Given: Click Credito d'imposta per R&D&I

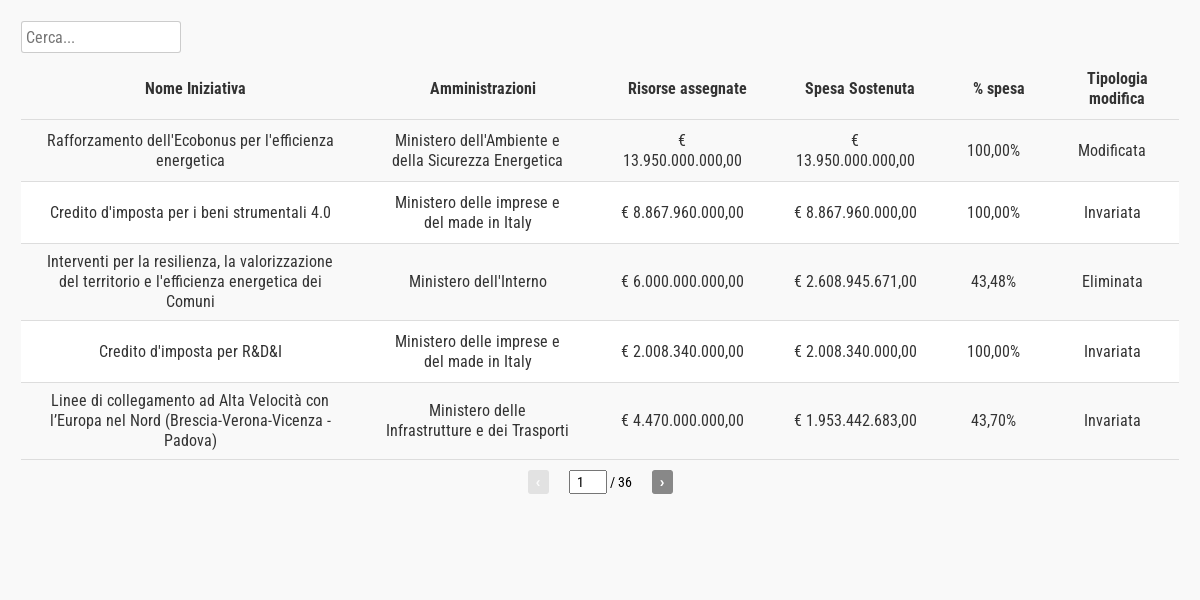Looking at the screenshot, I should click(x=190, y=351).
